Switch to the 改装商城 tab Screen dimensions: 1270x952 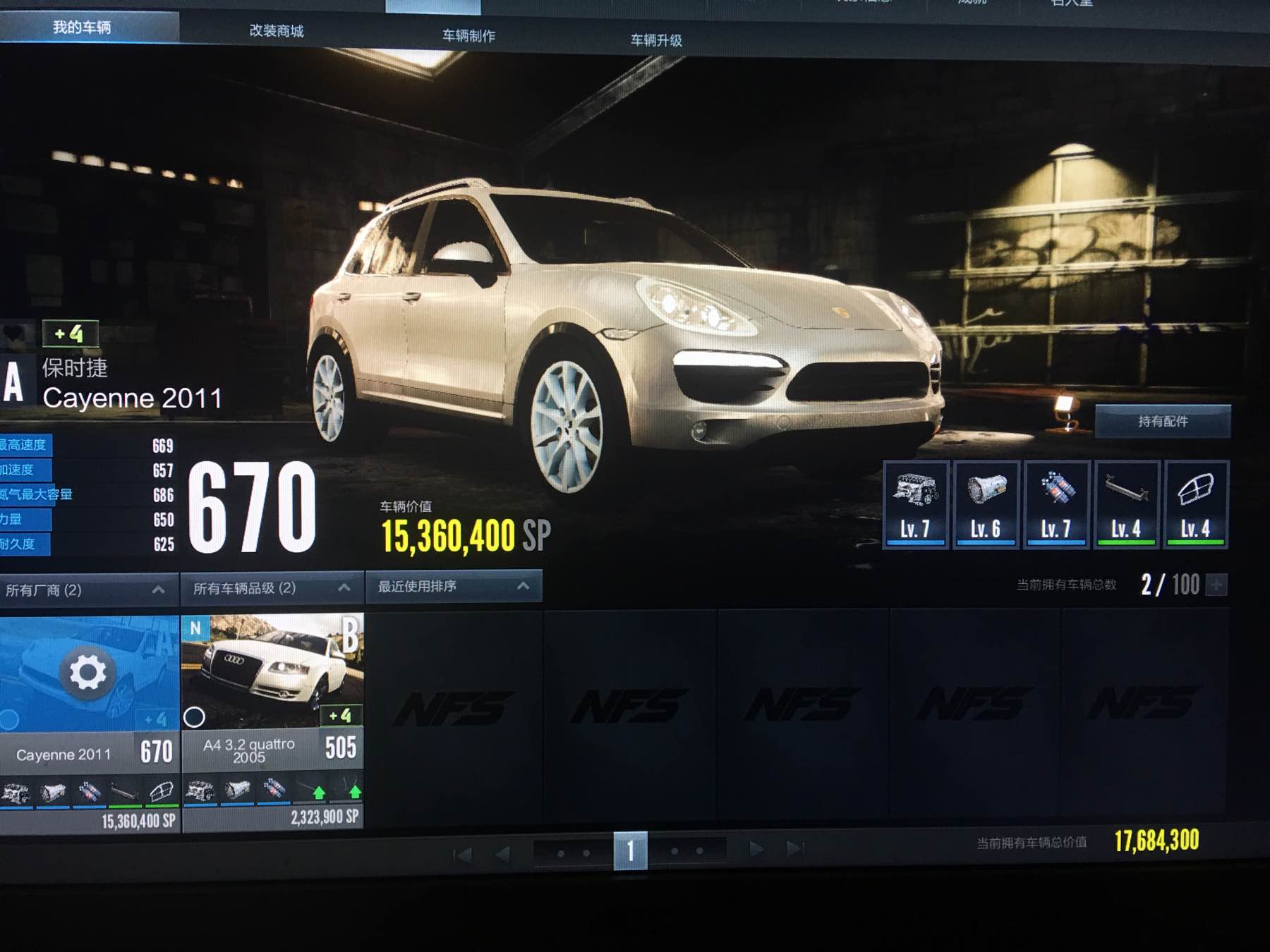(277, 31)
